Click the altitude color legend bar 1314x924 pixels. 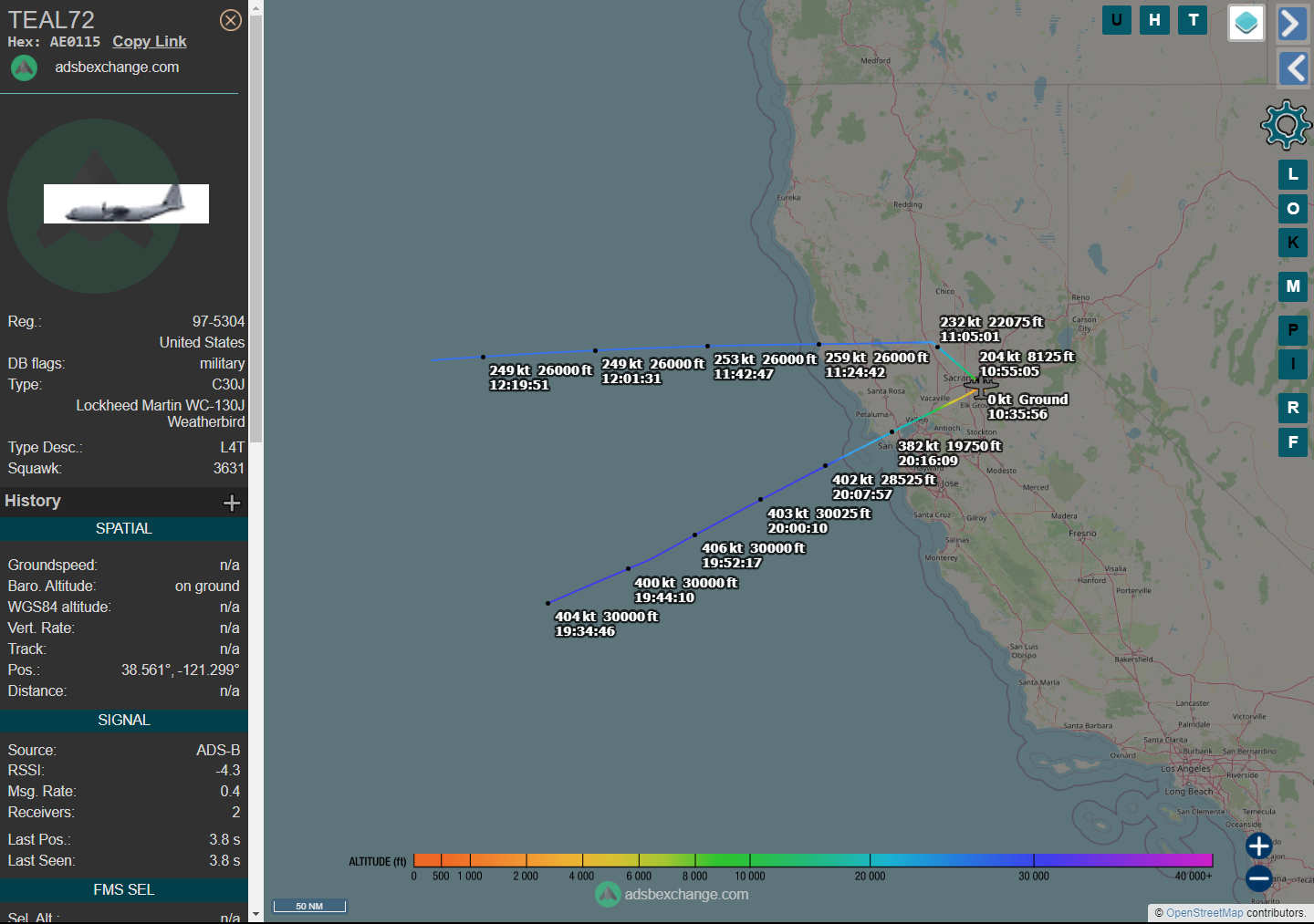click(813, 860)
